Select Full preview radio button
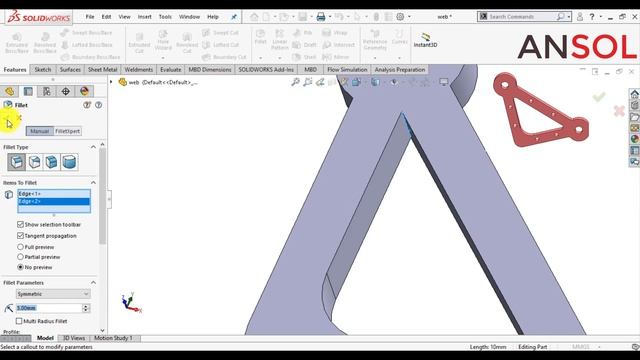 click(x=20, y=247)
